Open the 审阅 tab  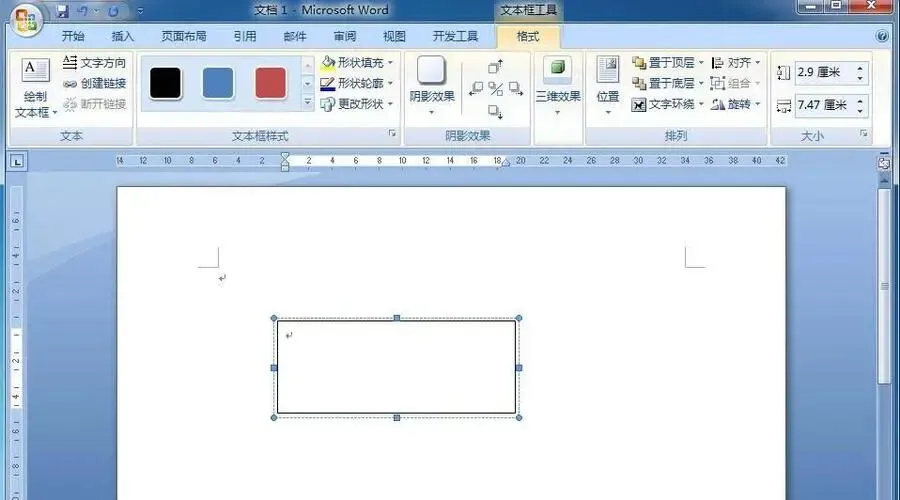coord(345,37)
